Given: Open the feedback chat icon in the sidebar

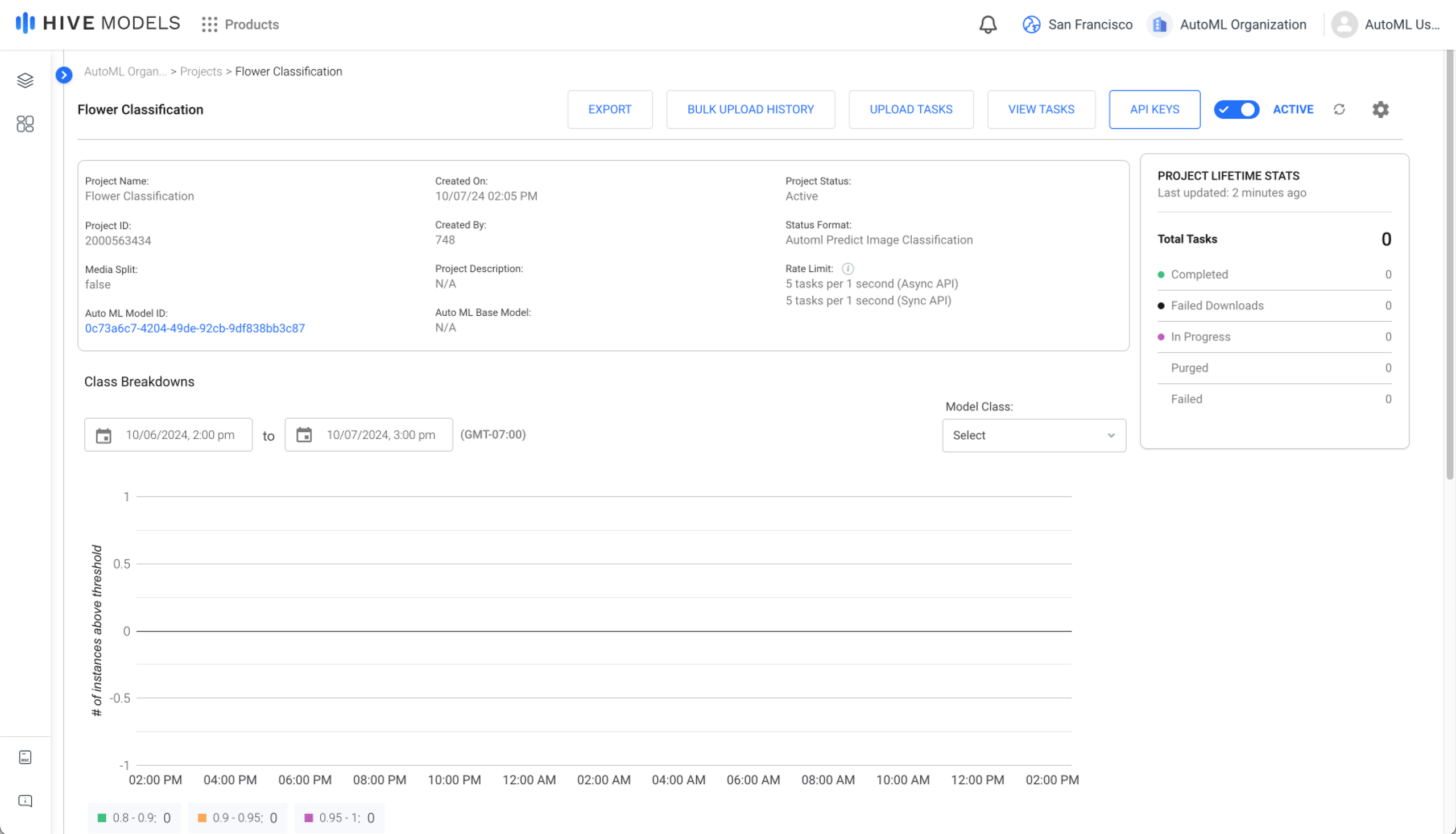Looking at the screenshot, I should click(25, 801).
